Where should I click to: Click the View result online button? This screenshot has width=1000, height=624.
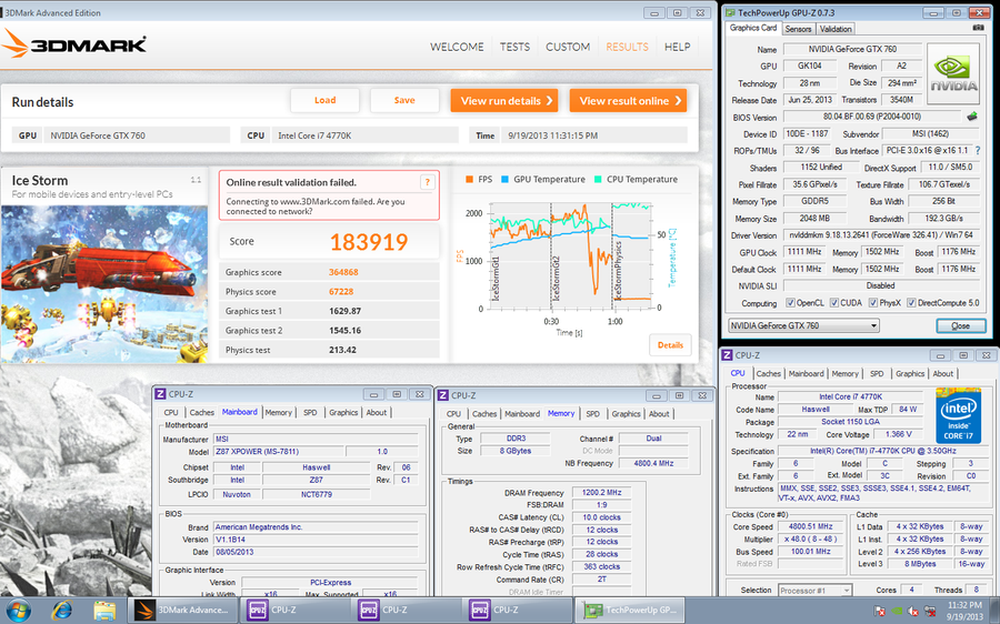pyautogui.click(x=628, y=101)
